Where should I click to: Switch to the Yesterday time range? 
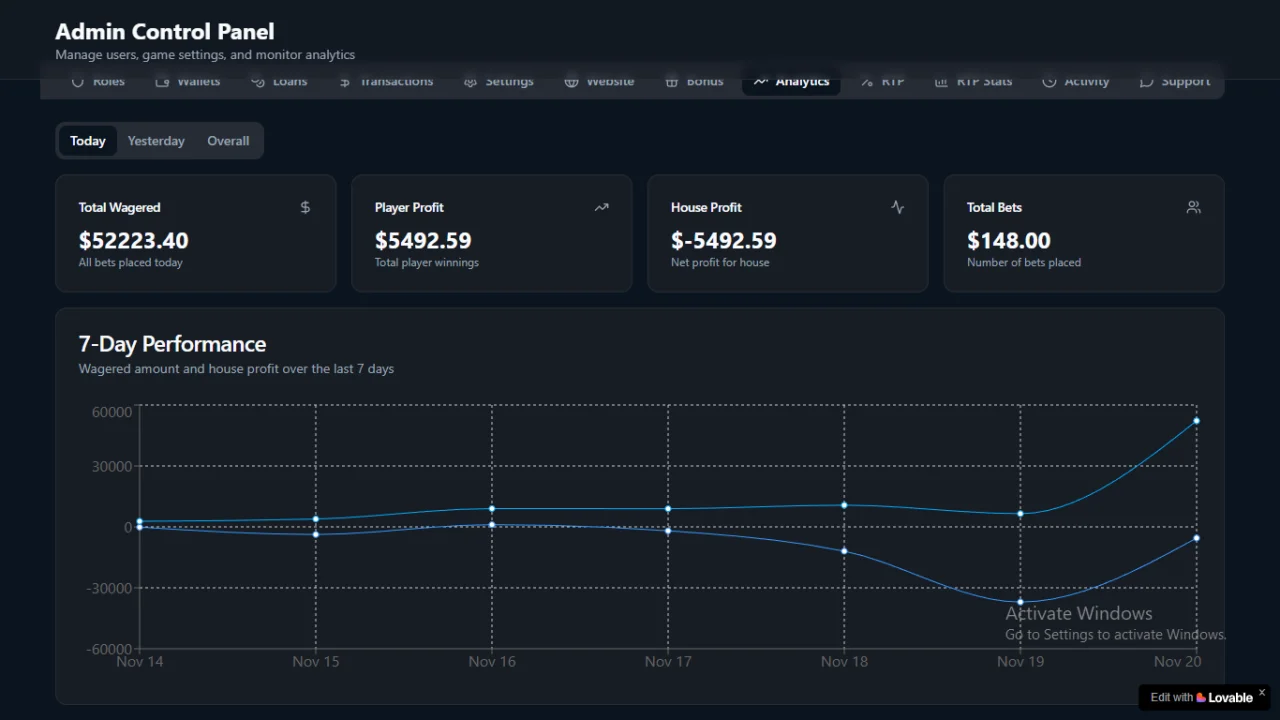156,141
